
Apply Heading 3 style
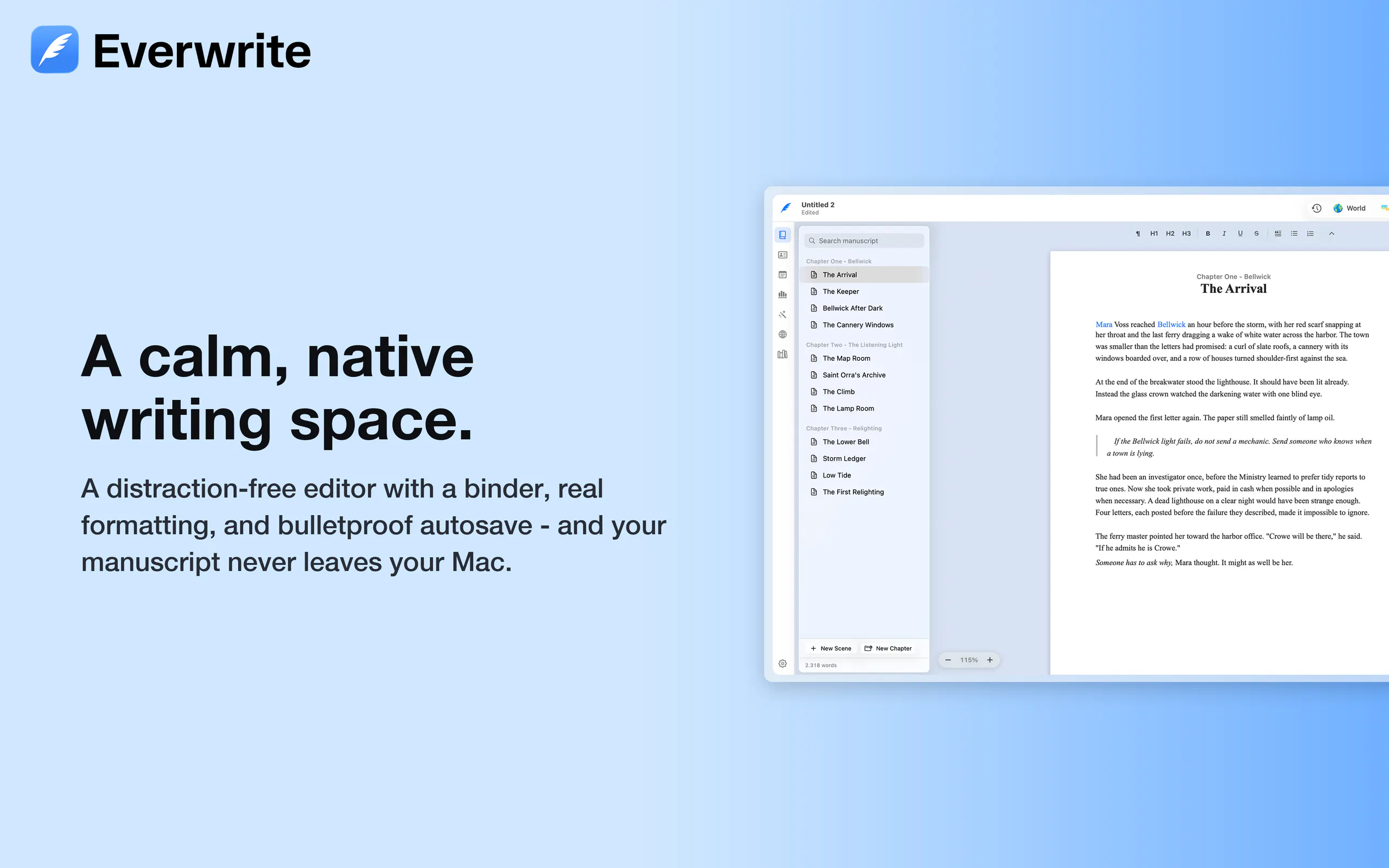tap(1187, 234)
